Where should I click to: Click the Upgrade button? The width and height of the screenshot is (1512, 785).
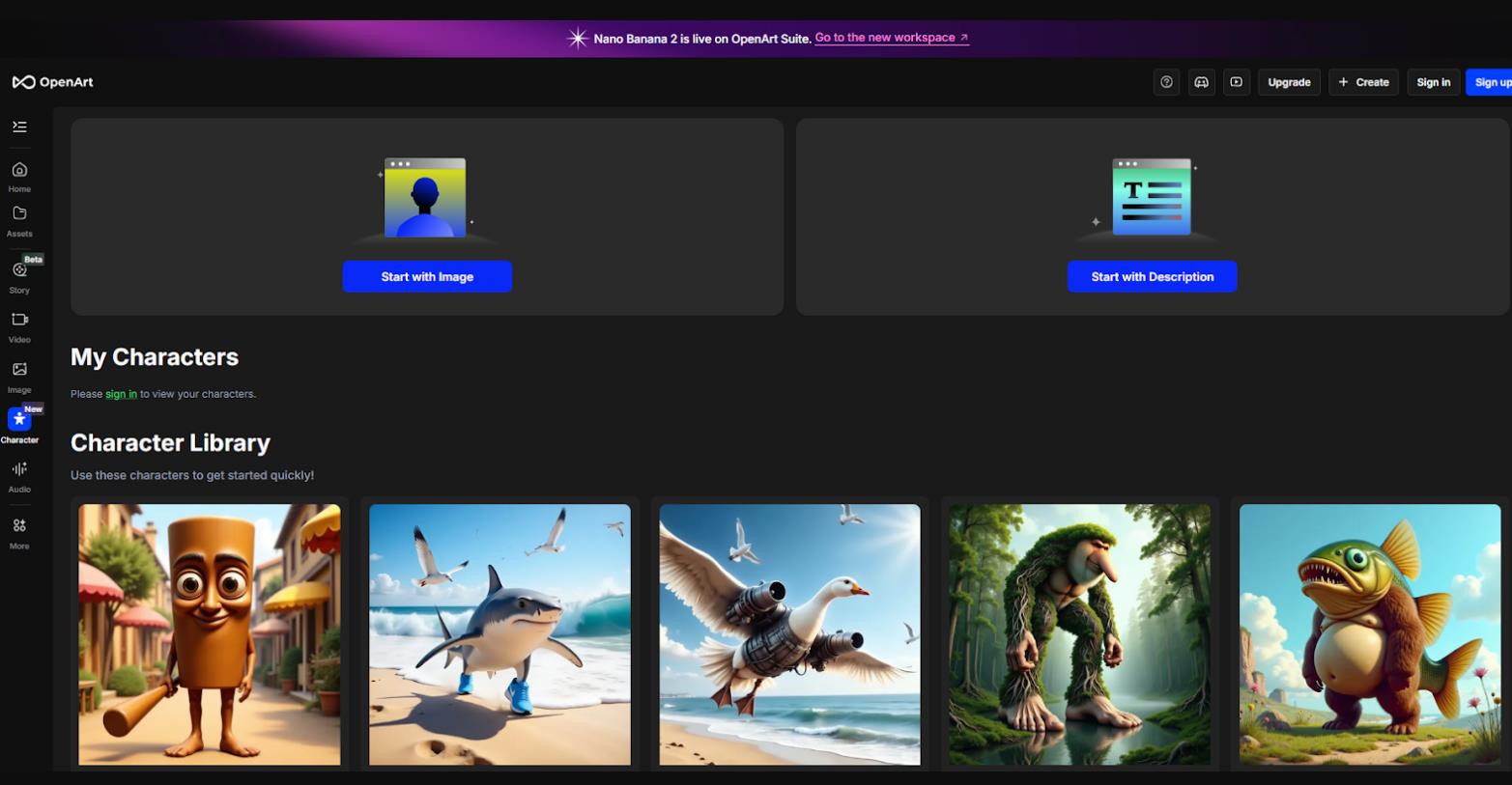pos(1289,82)
